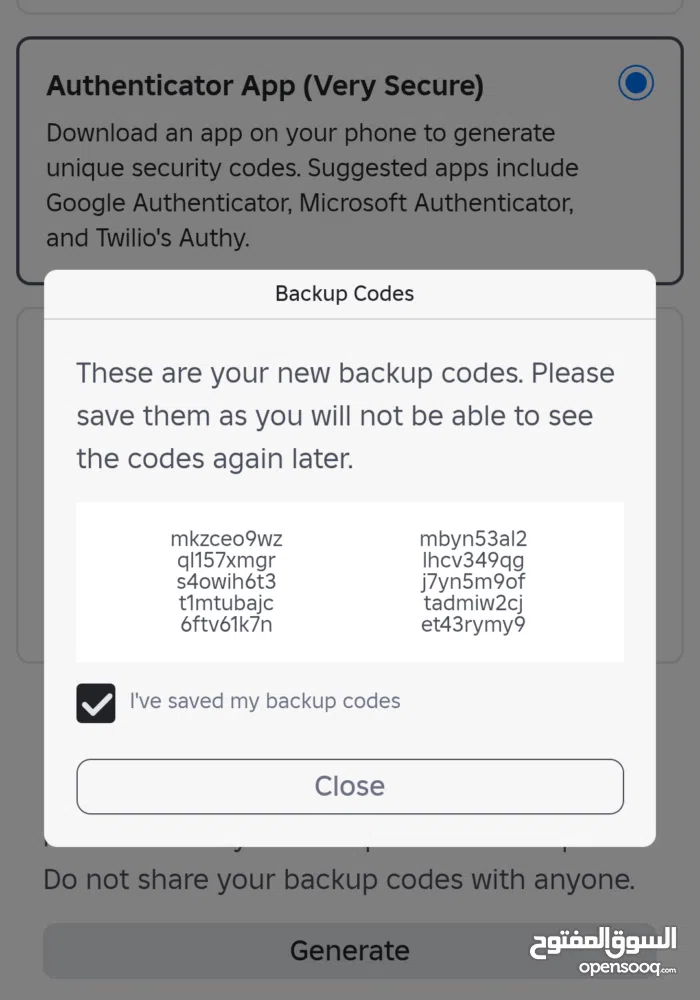Click the backup code mbyn53al2
This screenshot has height=1000, width=700.
click(473, 539)
